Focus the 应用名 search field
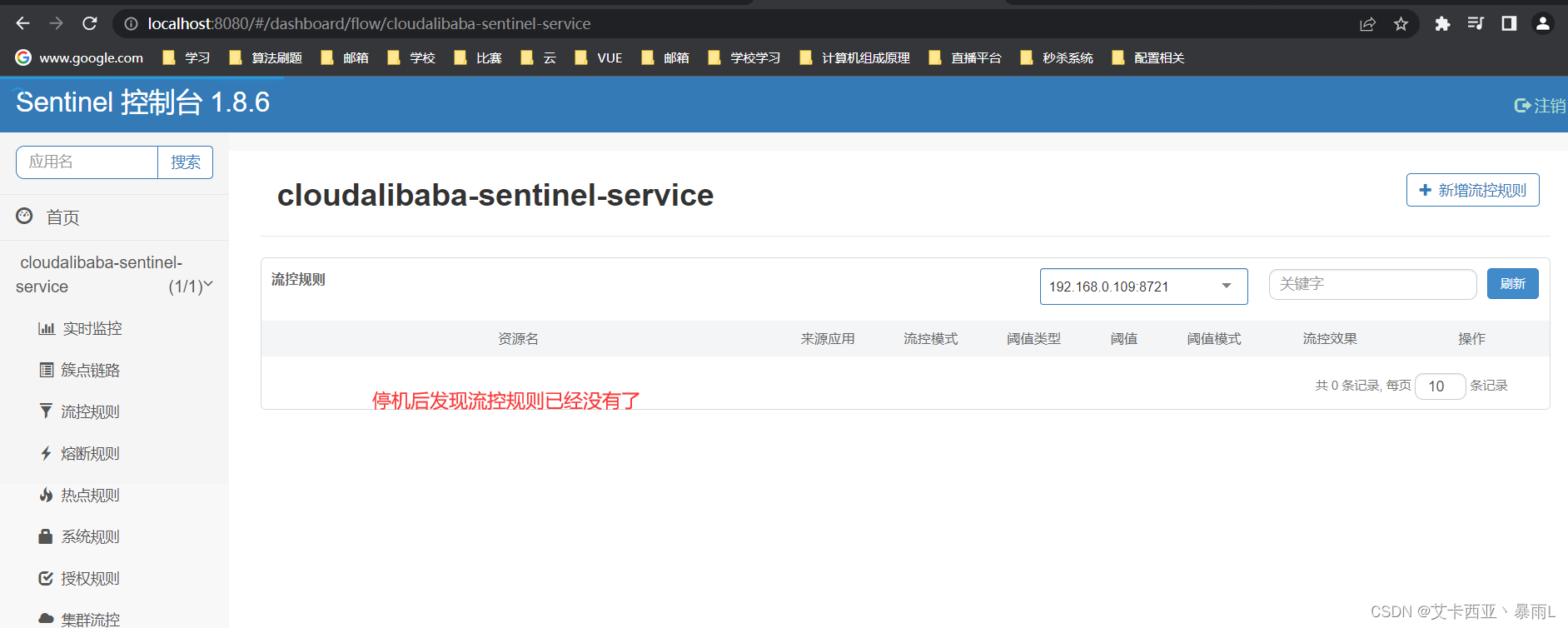The width and height of the screenshot is (1568, 628). [87, 162]
